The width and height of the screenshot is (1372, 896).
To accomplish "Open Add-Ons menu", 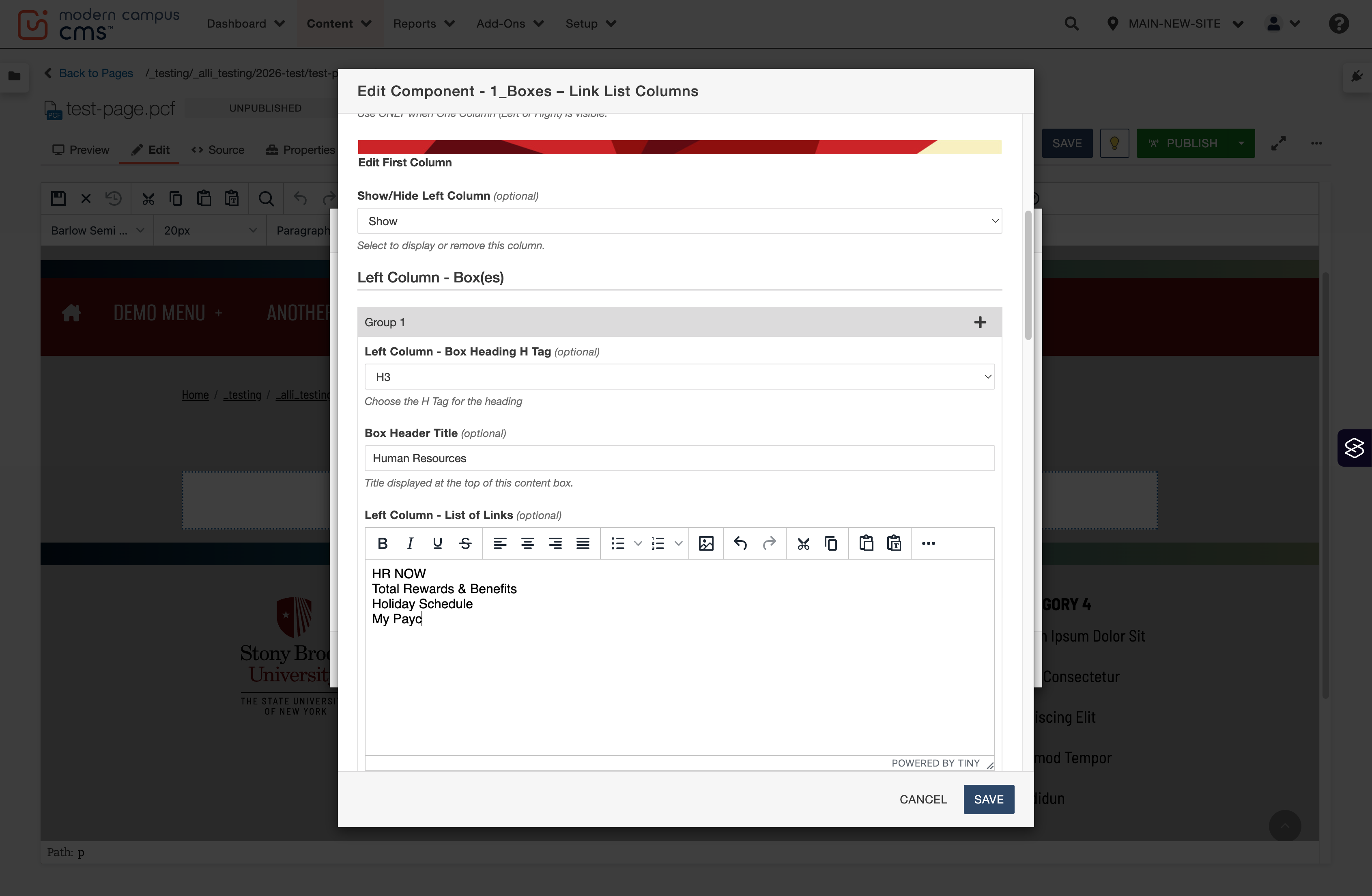I will pos(510,24).
